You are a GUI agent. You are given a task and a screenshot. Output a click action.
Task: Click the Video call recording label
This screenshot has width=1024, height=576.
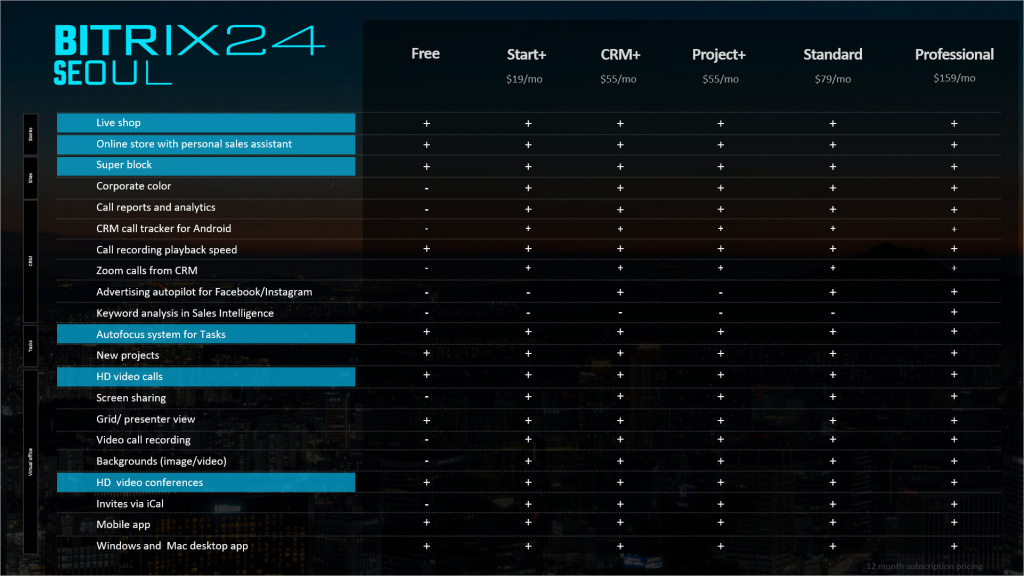(143, 440)
